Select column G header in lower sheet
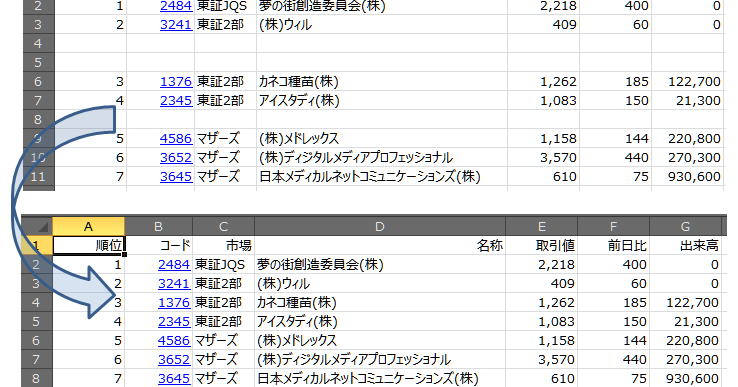Screen dimensions: 738x387 685,226
